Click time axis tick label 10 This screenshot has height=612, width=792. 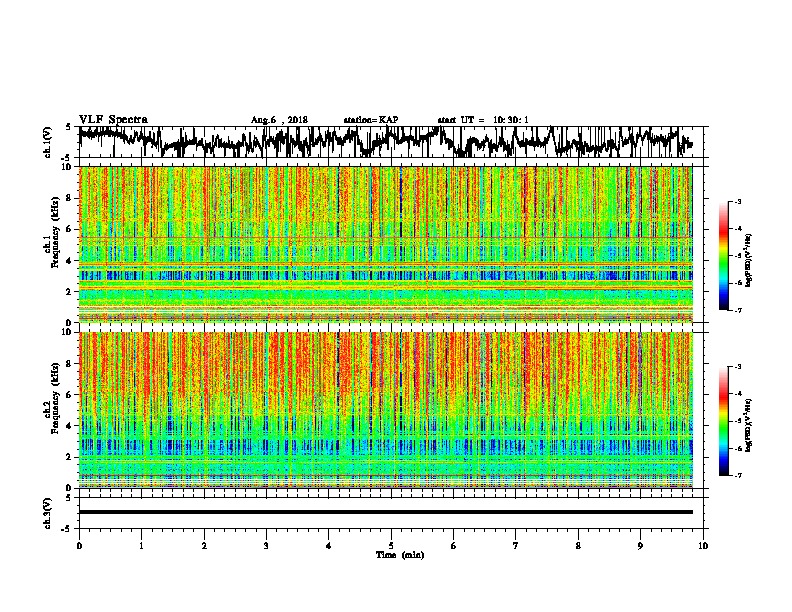703,546
